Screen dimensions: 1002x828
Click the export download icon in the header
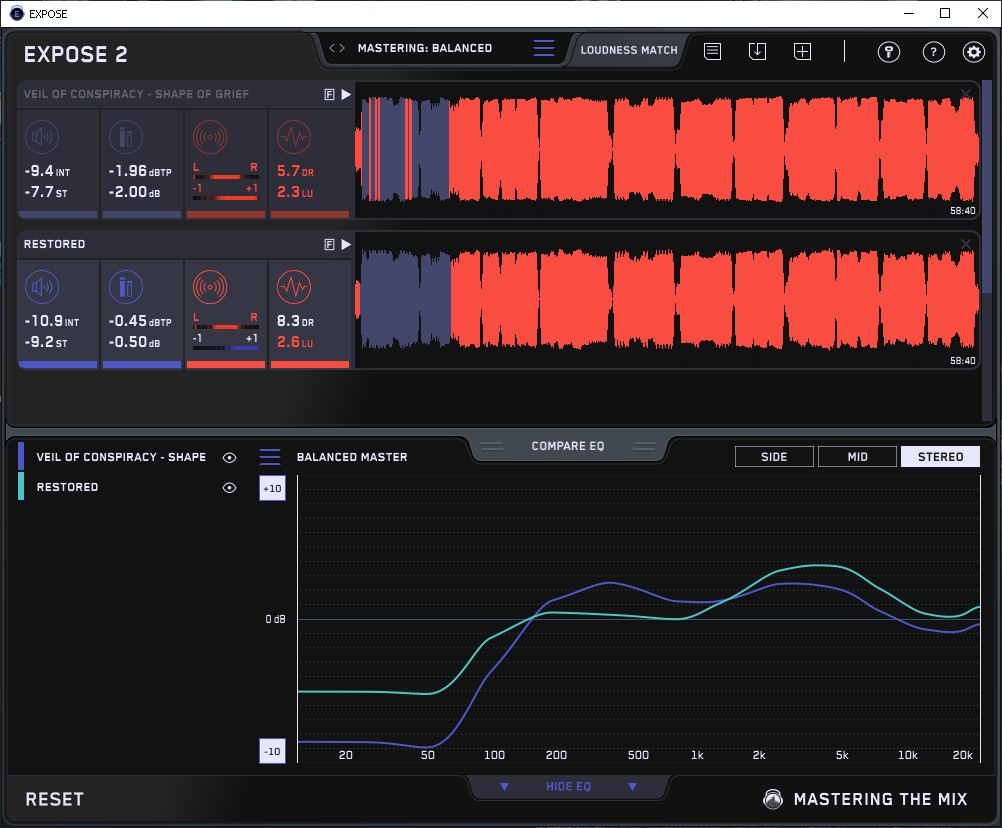tap(757, 51)
